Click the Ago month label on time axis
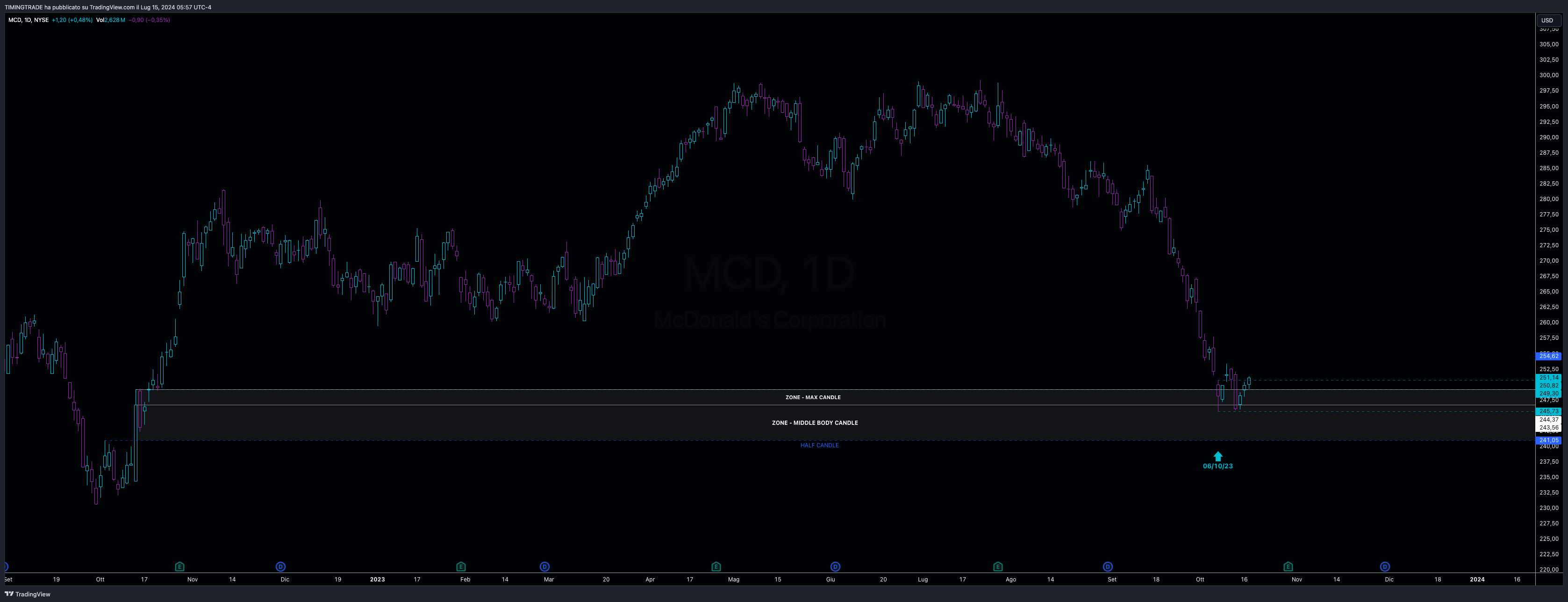 click(x=1010, y=580)
